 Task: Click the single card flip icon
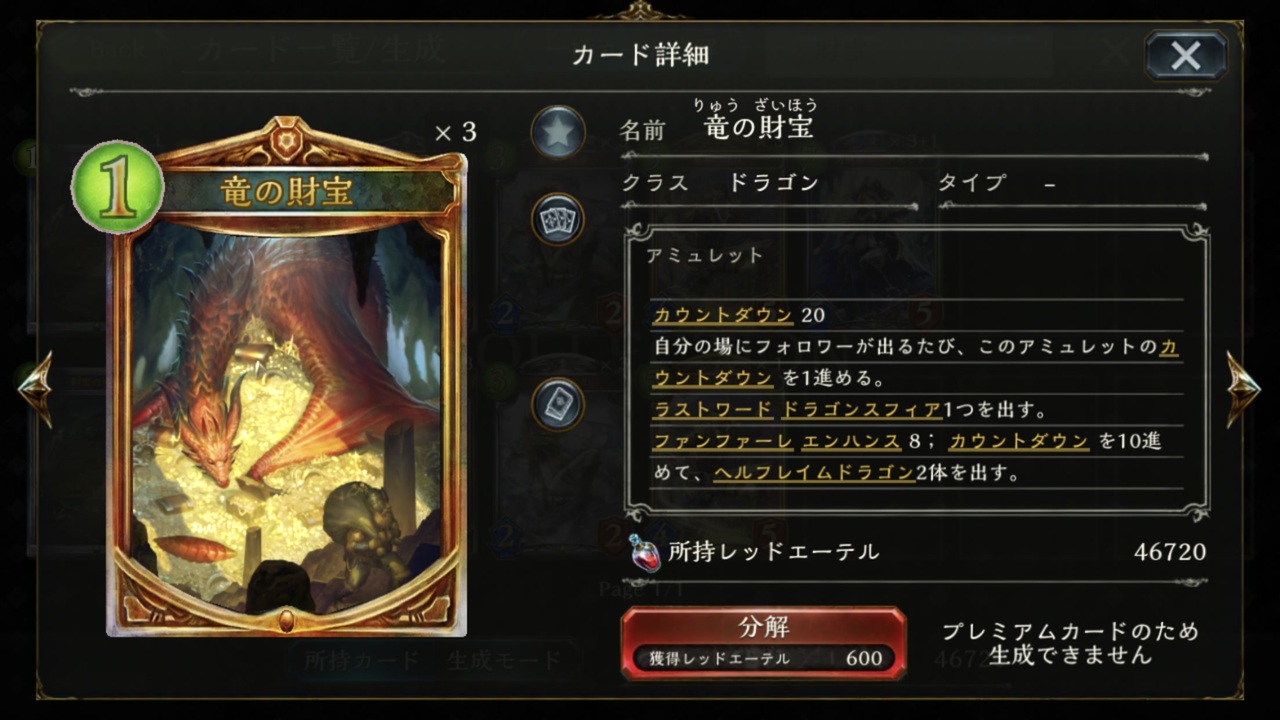tap(558, 403)
